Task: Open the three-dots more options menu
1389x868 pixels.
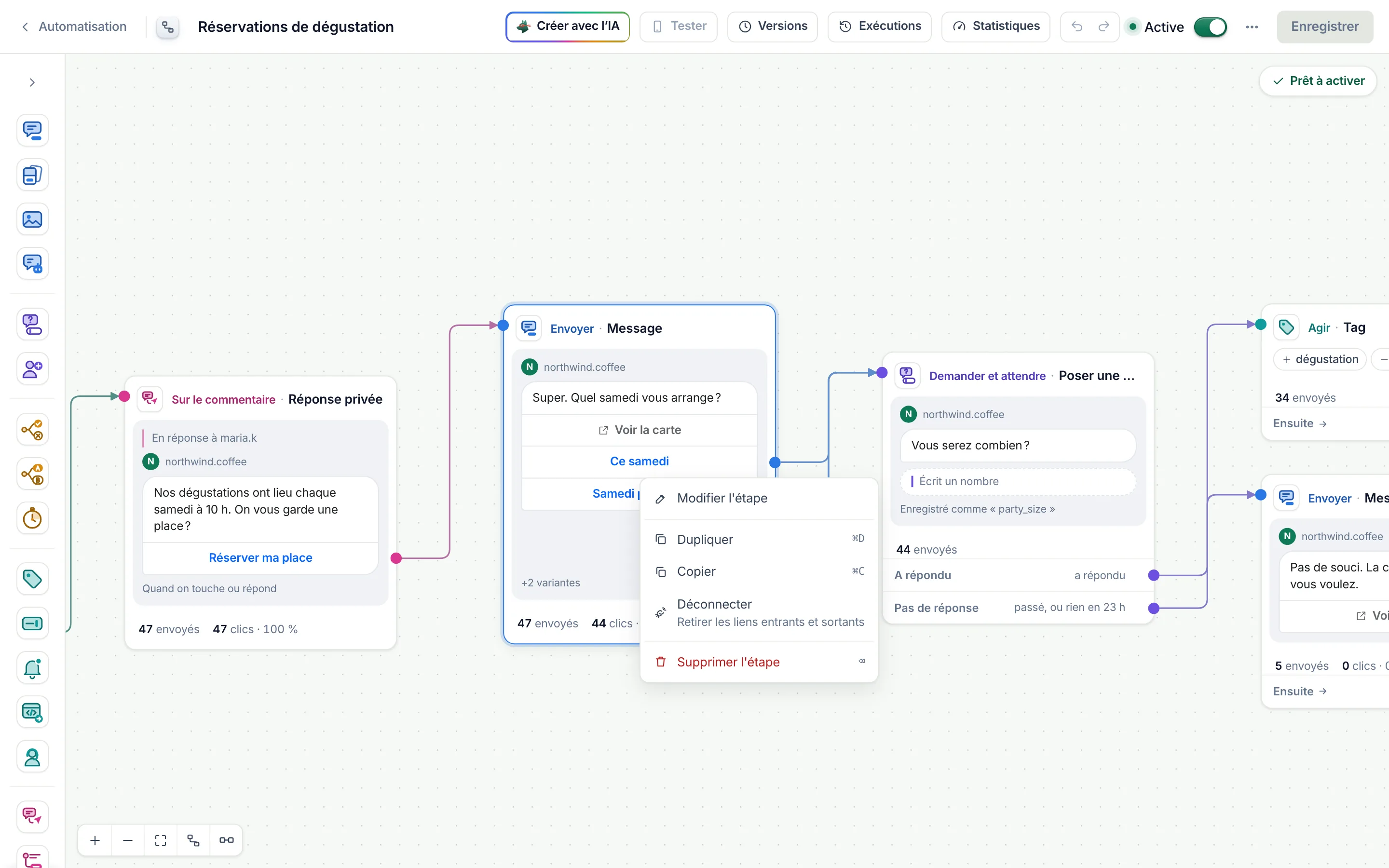Action: click(1252, 27)
